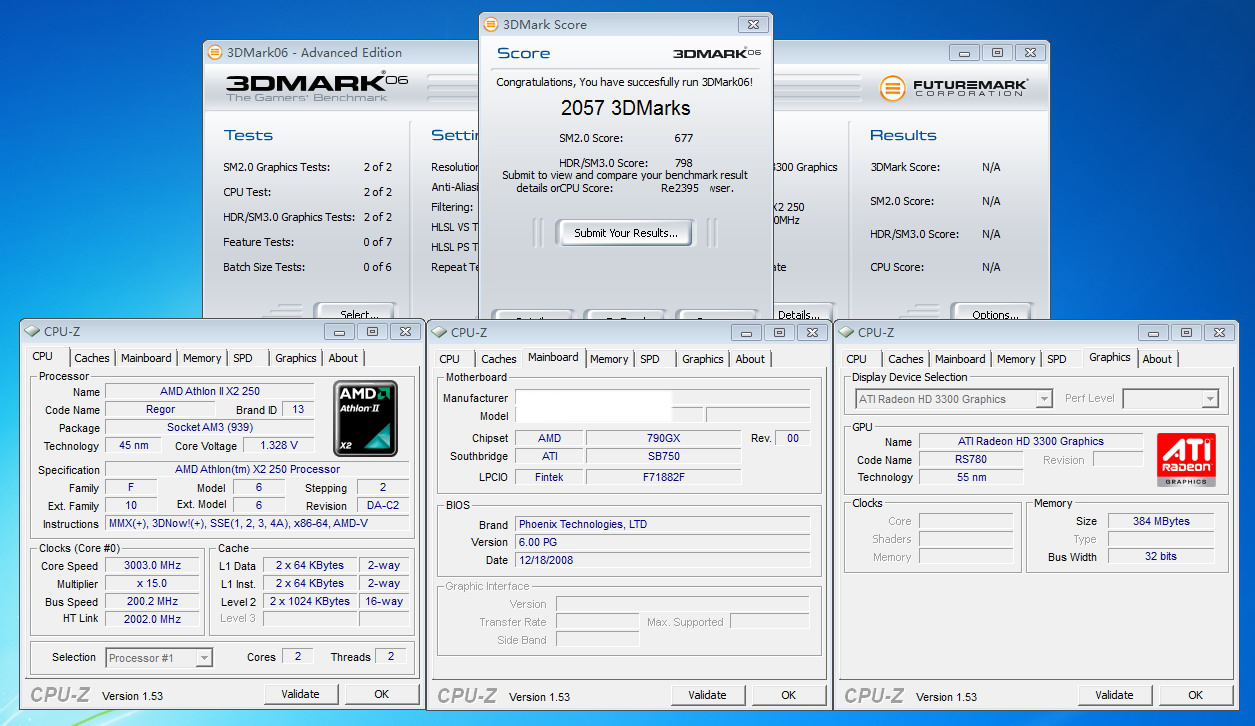This screenshot has height=726, width=1255.
Task: Click the 2057 3DMarks score text
Action: tap(625, 108)
